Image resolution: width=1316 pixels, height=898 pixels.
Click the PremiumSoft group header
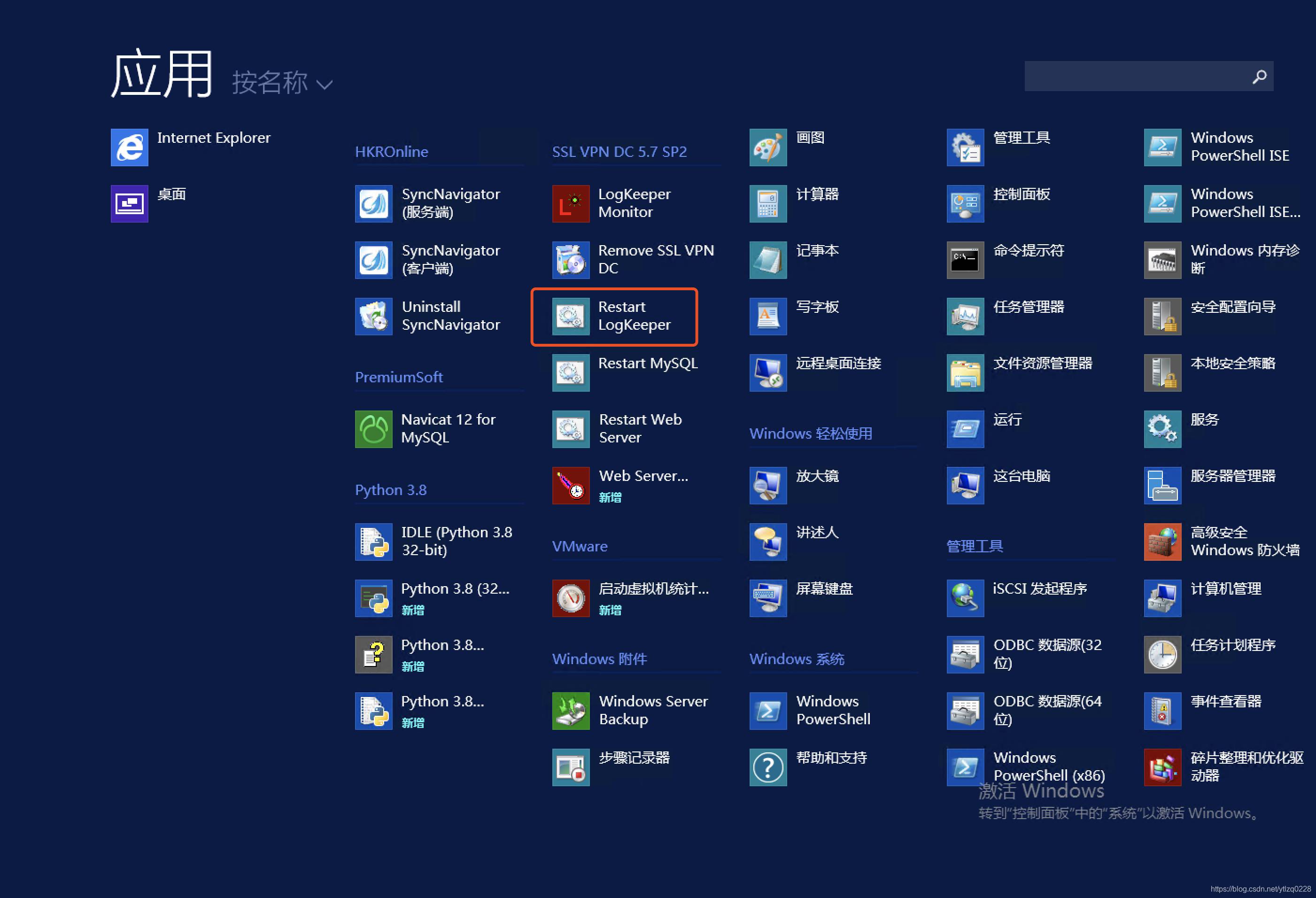coord(399,377)
